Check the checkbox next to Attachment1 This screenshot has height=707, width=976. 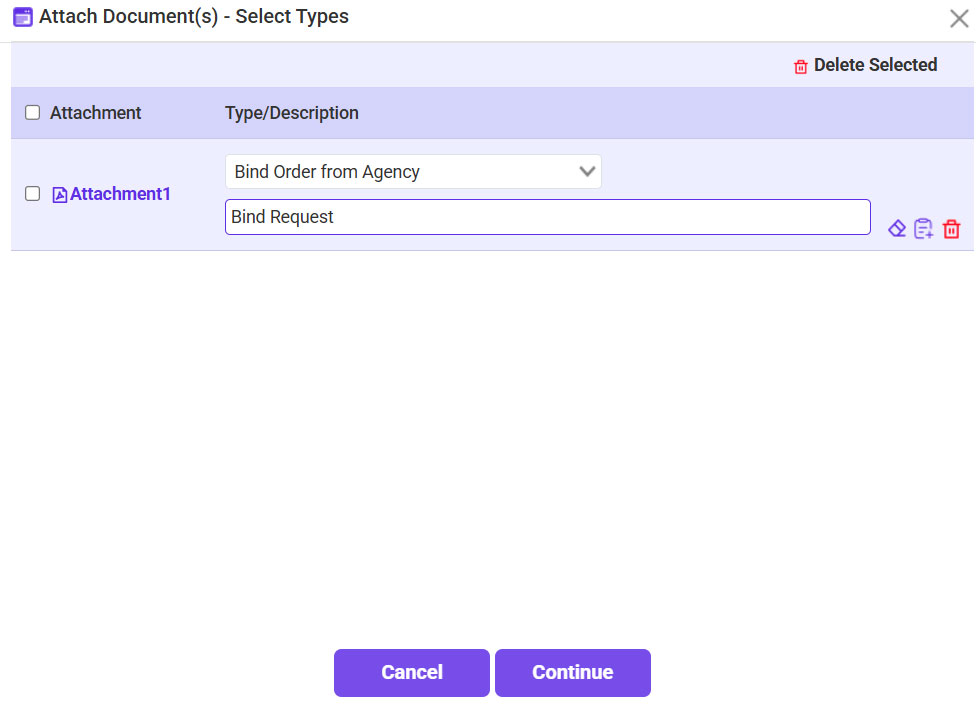coord(32,193)
